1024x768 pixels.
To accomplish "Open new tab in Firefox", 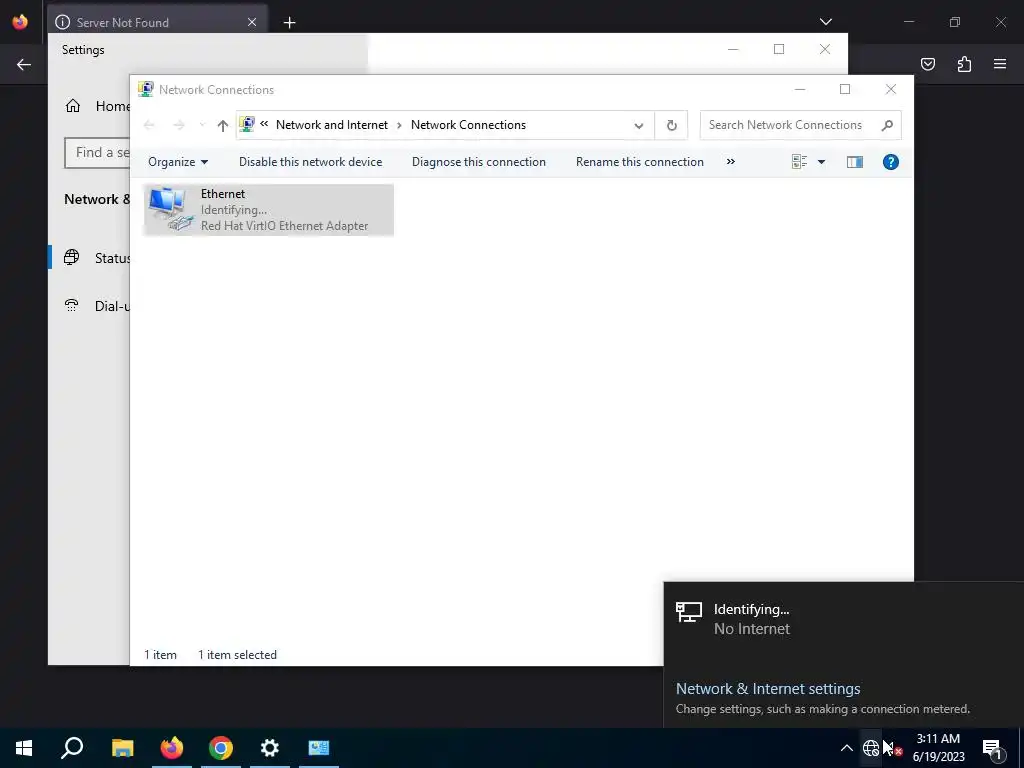I will [289, 23].
